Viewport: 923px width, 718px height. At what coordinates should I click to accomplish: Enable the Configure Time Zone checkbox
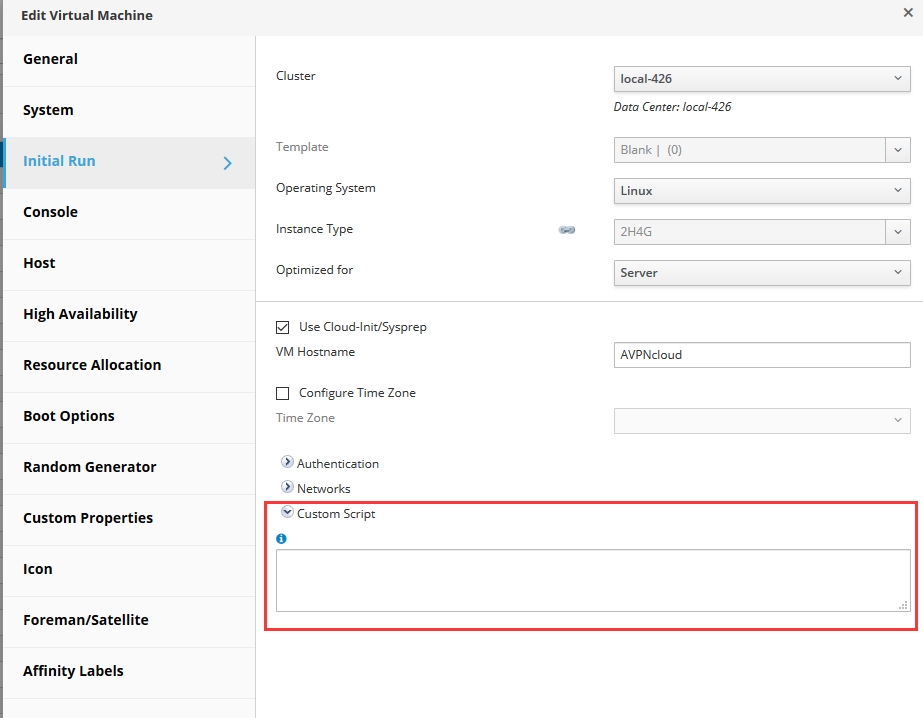(x=283, y=393)
